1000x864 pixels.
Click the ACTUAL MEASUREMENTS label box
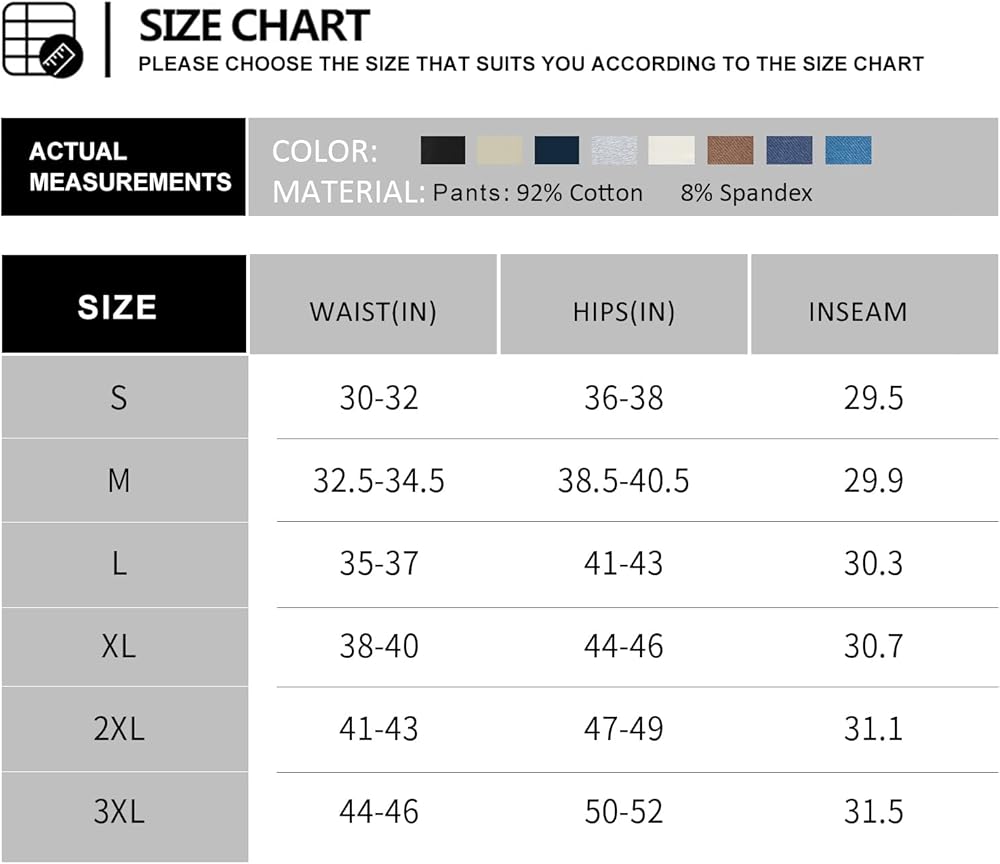pyautogui.click(x=123, y=167)
